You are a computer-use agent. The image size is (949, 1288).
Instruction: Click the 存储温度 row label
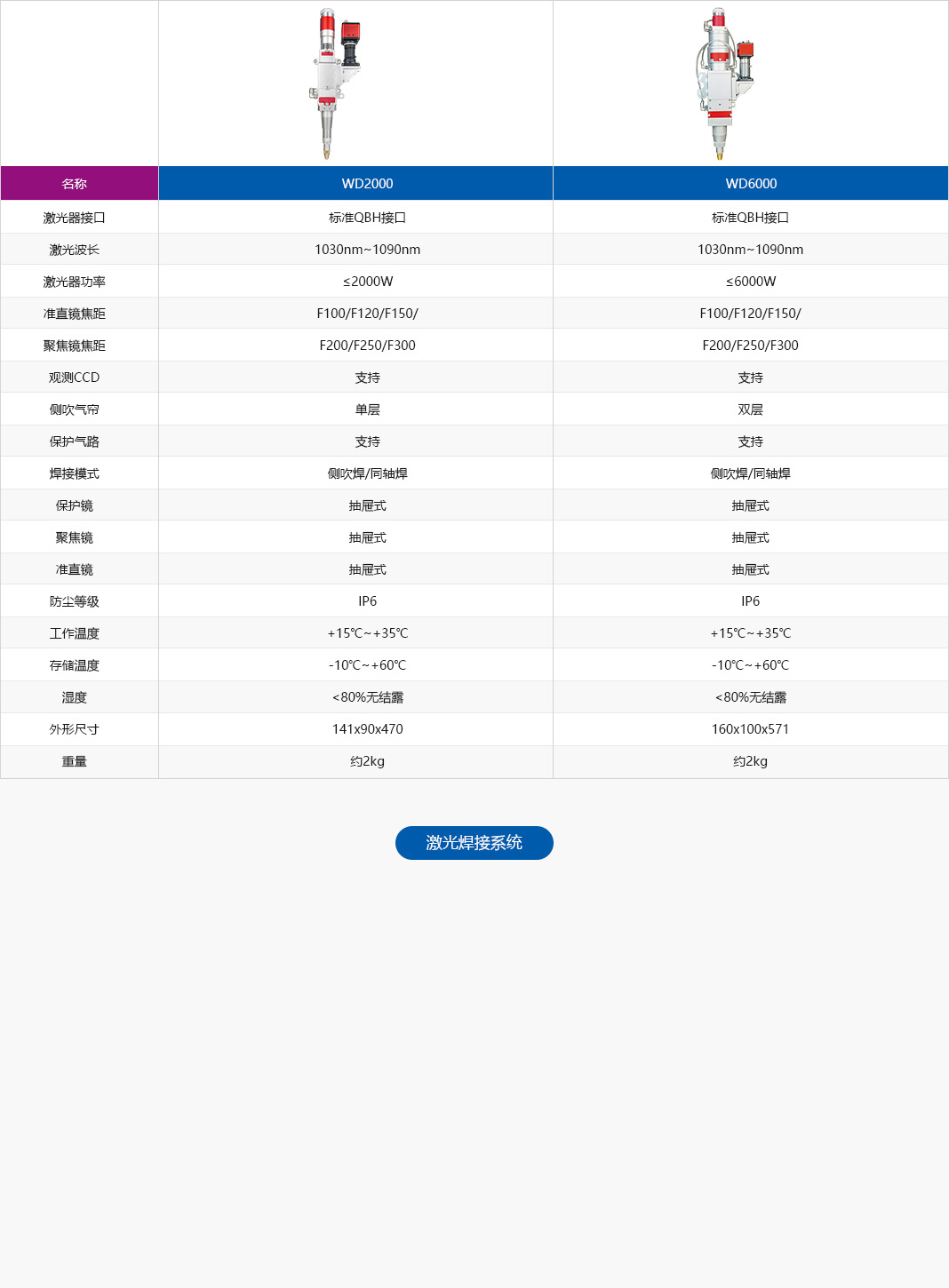[75, 665]
